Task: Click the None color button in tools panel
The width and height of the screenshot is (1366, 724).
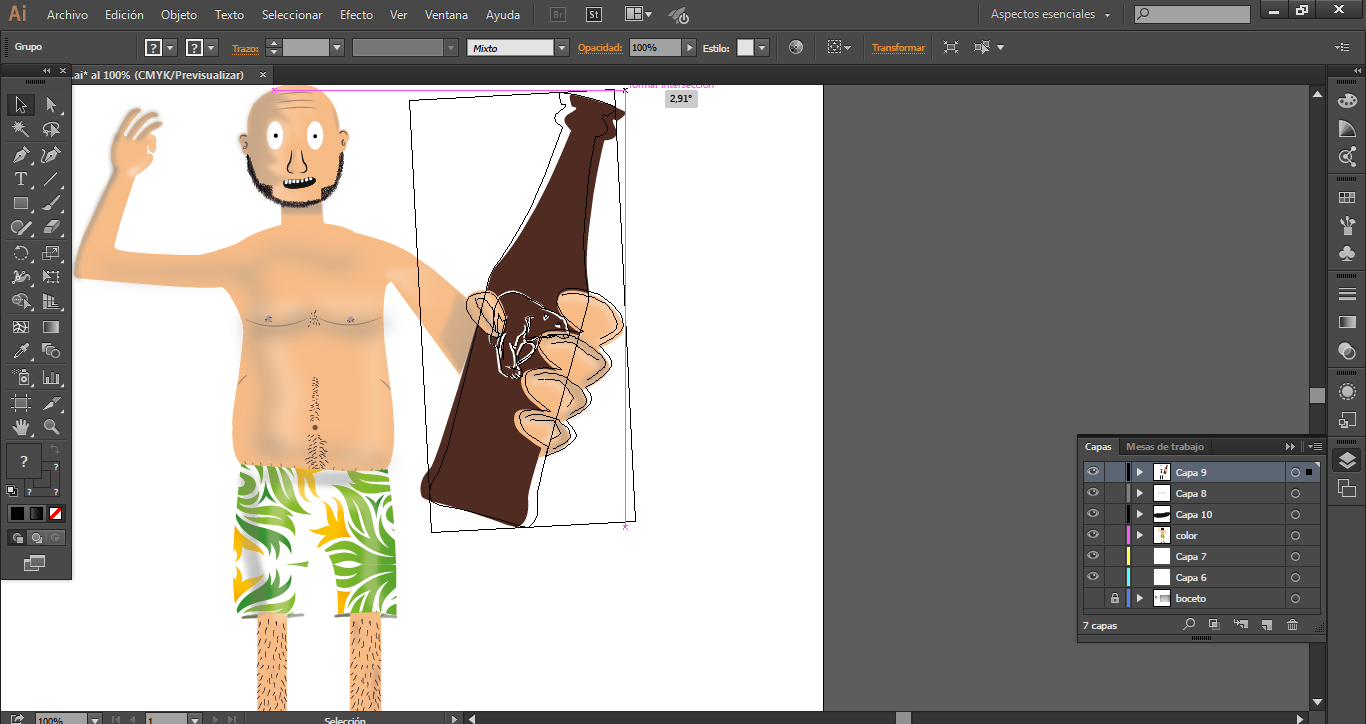Action: (56, 513)
